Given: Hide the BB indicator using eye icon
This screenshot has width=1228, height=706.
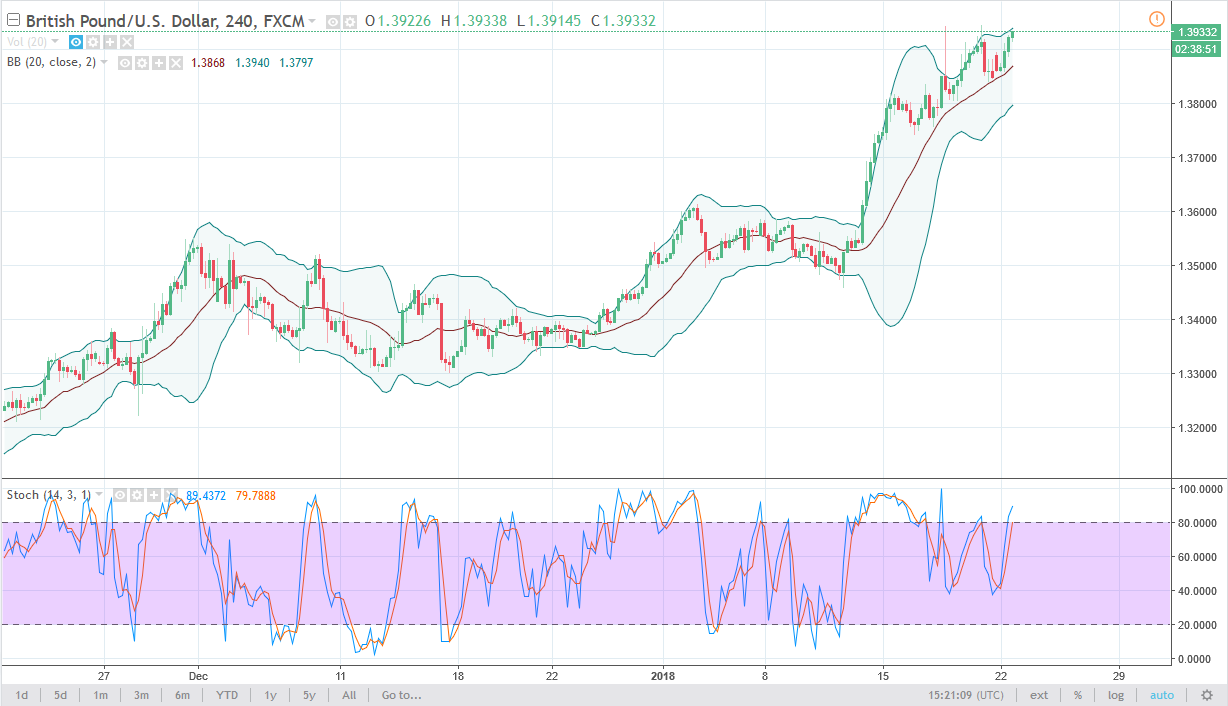Looking at the screenshot, I should pos(126,63).
